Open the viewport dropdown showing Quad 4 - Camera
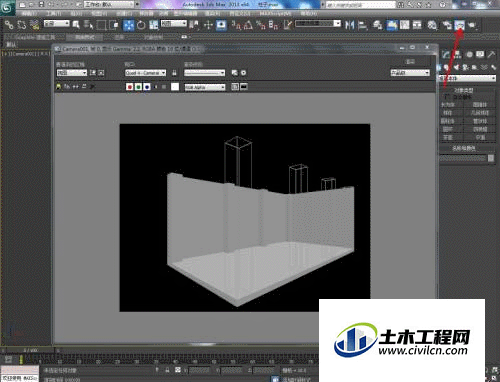 (145, 73)
